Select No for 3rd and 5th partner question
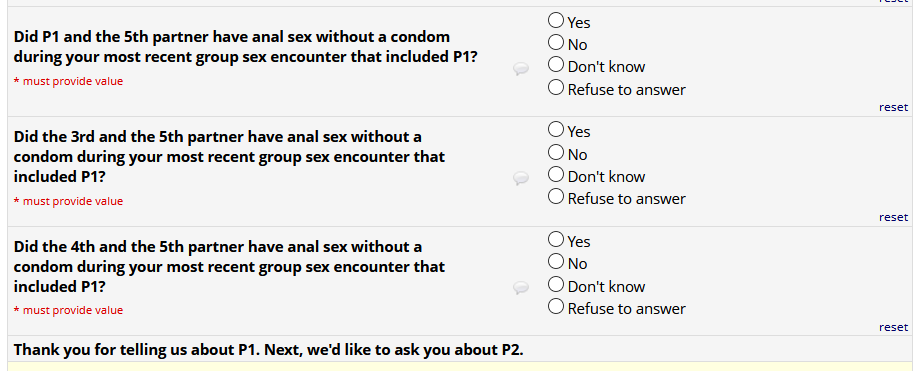The height and width of the screenshot is (371, 923). pyautogui.click(x=556, y=153)
